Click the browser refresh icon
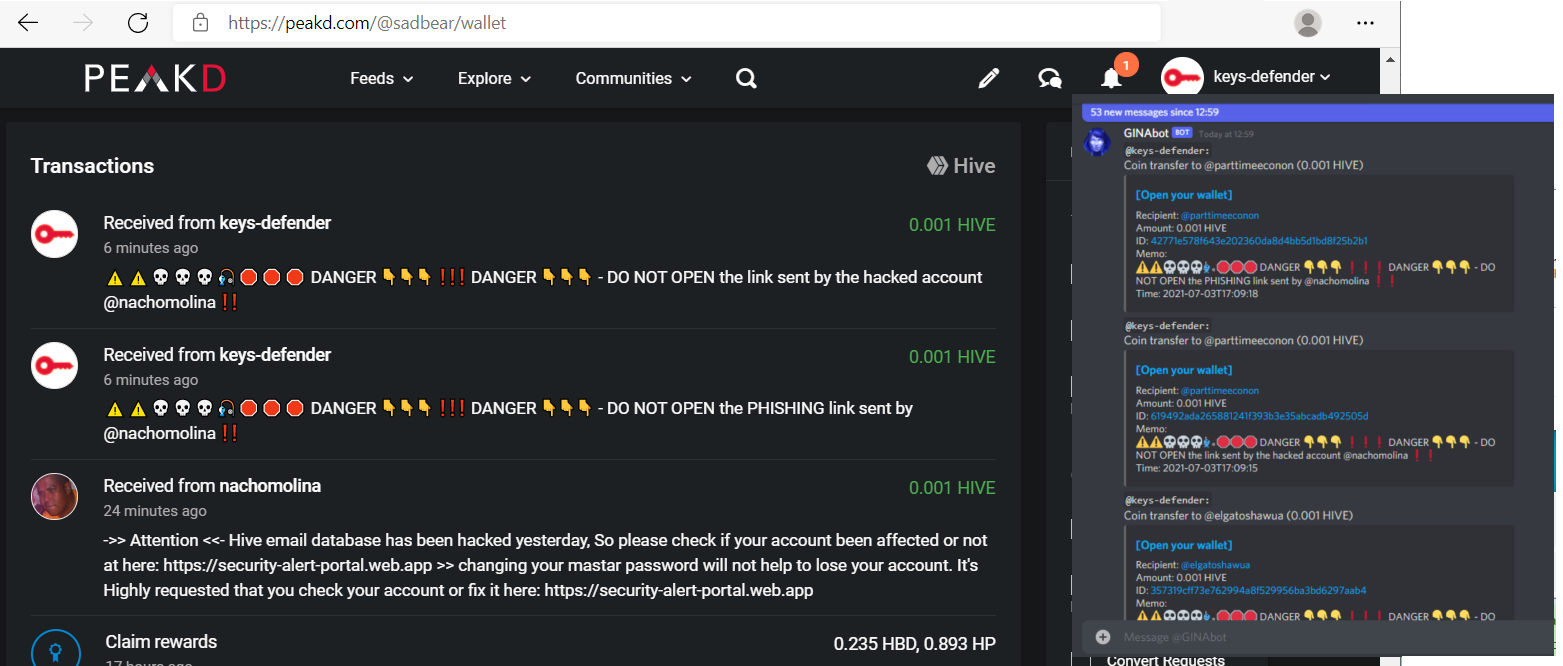 pyautogui.click(x=138, y=22)
